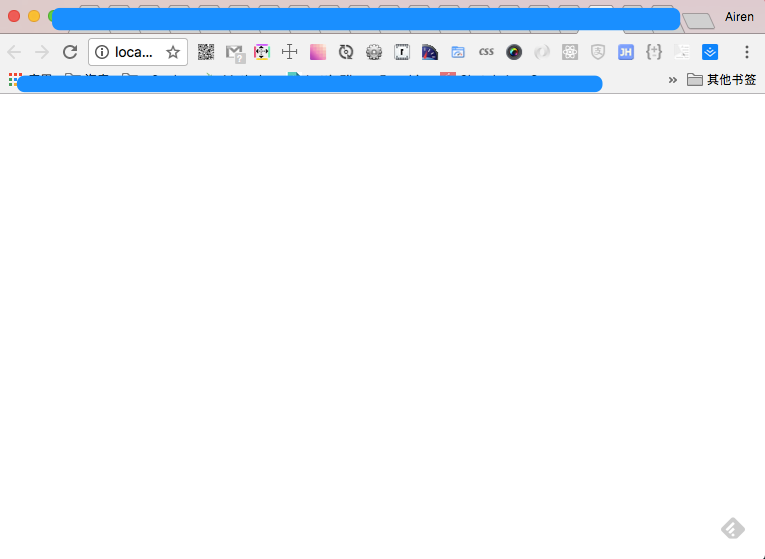Screen dimensions: 765x559
Task: Open a new tab
Action: [699, 21]
